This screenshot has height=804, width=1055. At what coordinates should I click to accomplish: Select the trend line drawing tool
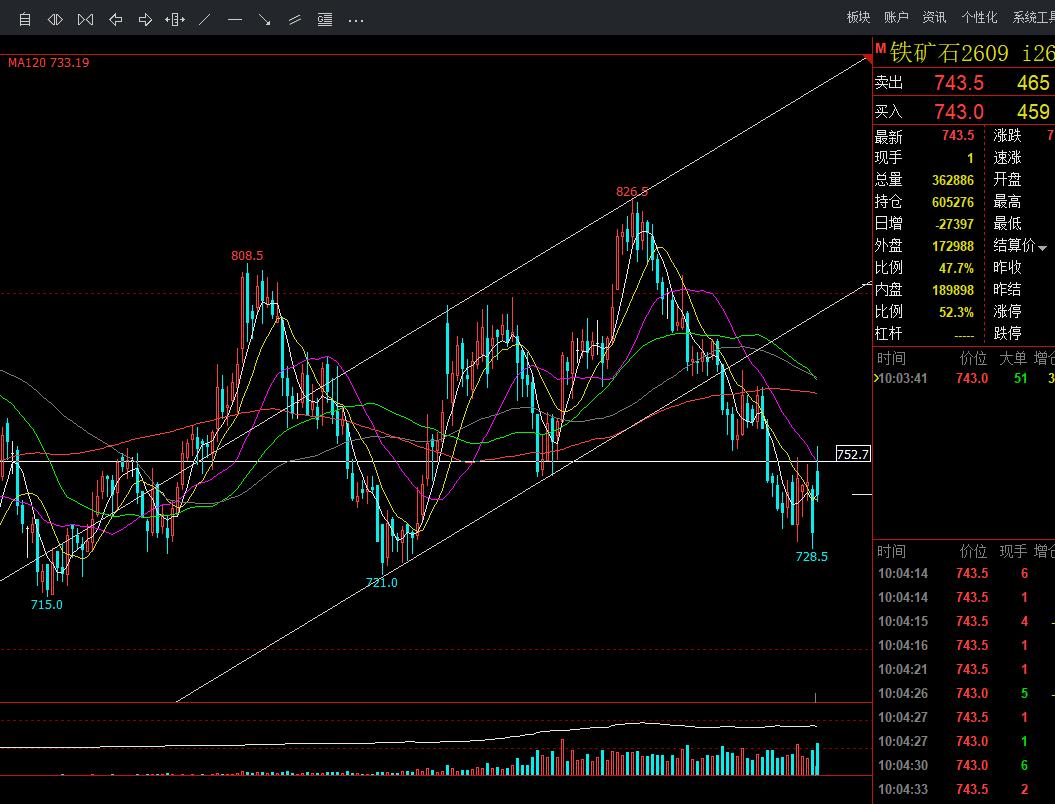click(x=205, y=20)
